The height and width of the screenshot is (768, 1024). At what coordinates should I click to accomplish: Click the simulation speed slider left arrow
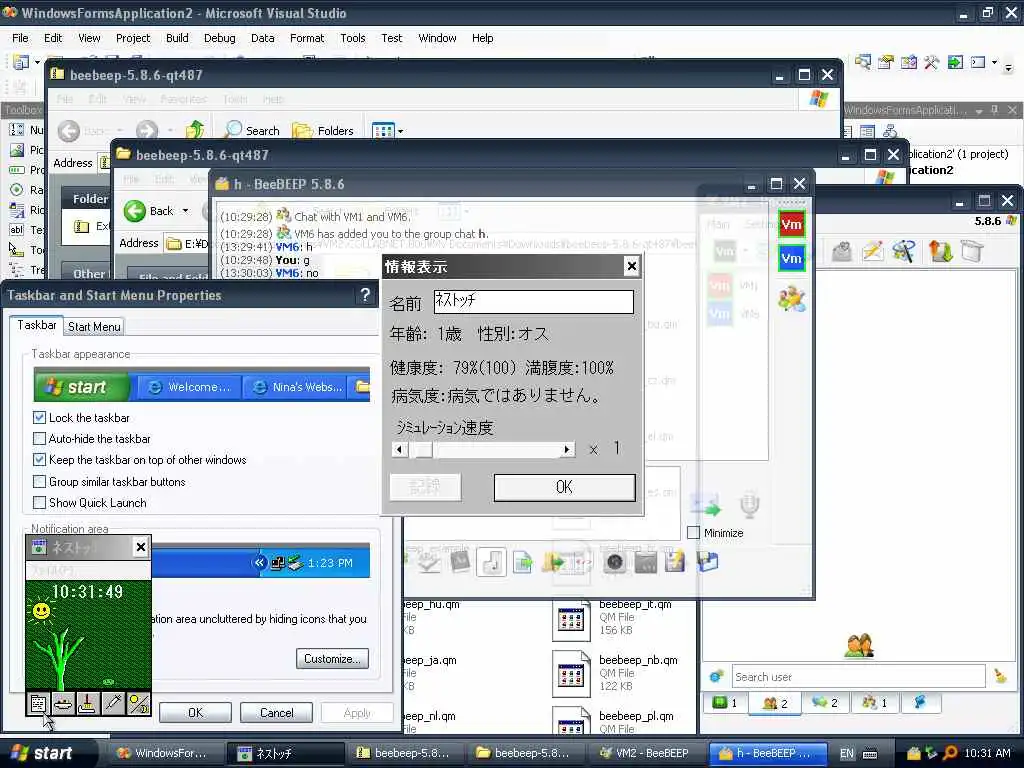[400, 449]
